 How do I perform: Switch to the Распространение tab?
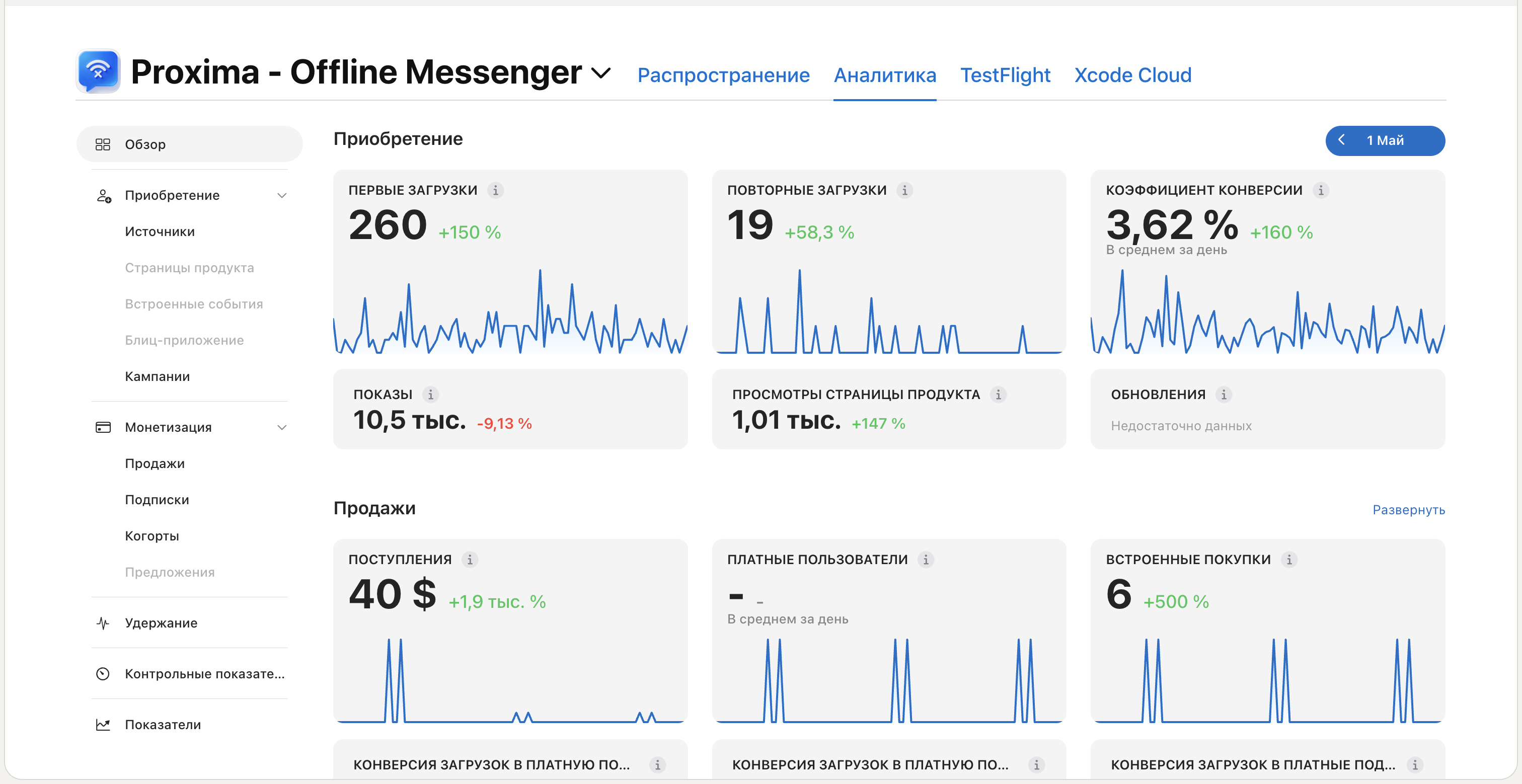coord(723,75)
